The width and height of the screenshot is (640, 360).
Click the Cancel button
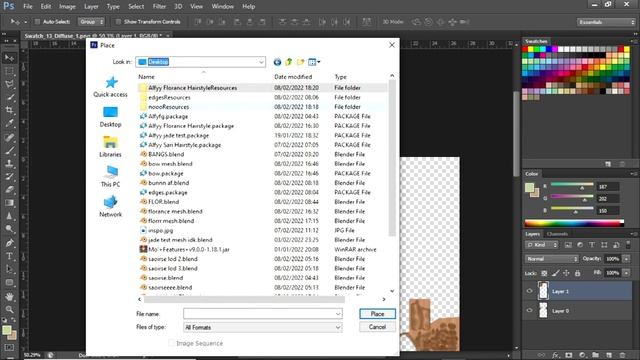click(377, 327)
